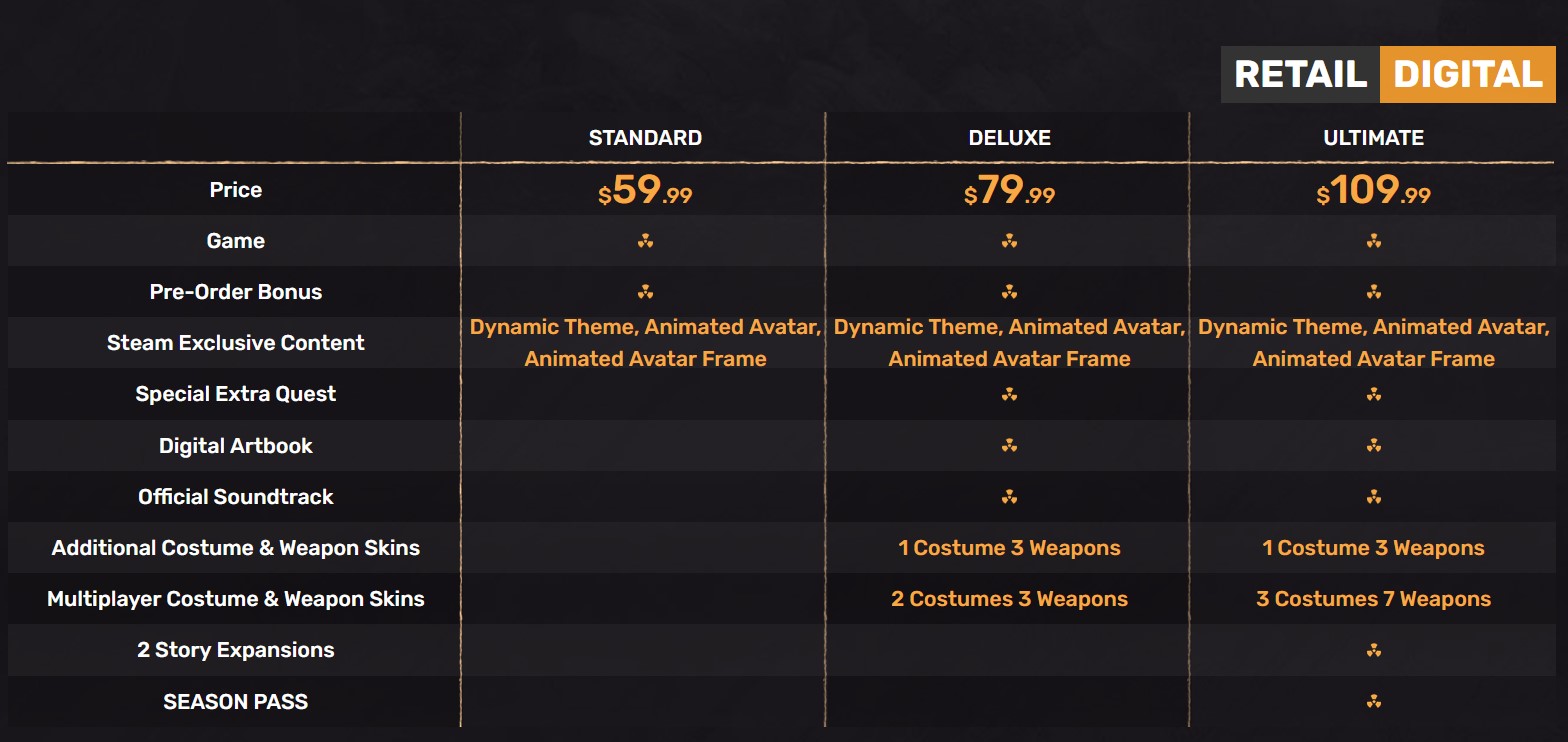Image resolution: width=1568 pixels, height=742 pixels.
Task: Click Ultimate '3 Costumes 7 Weapons' text
Action: tap(1373, 599)
